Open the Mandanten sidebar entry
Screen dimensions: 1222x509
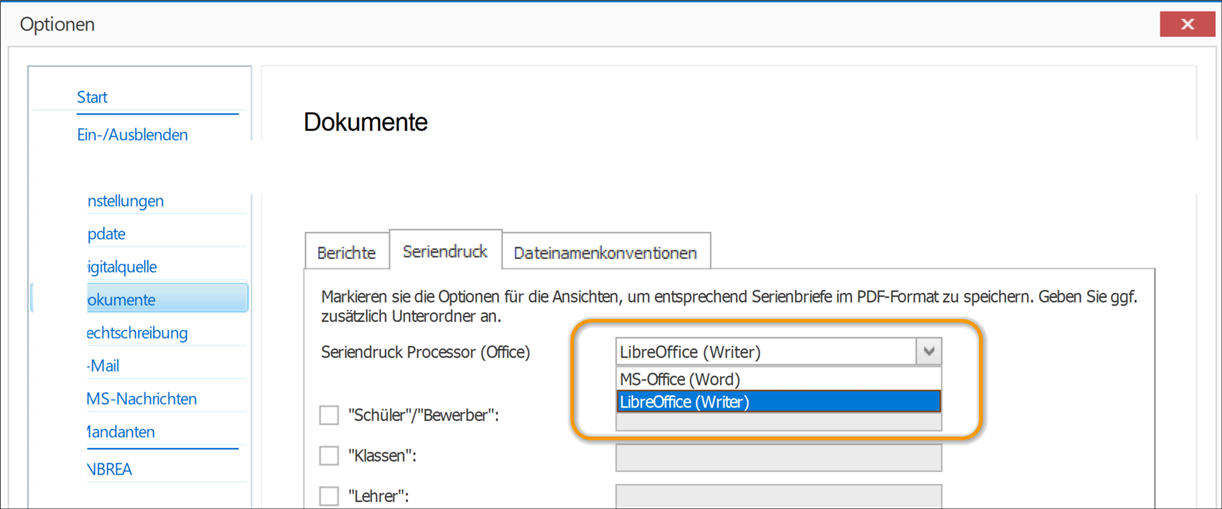[121, 432]
